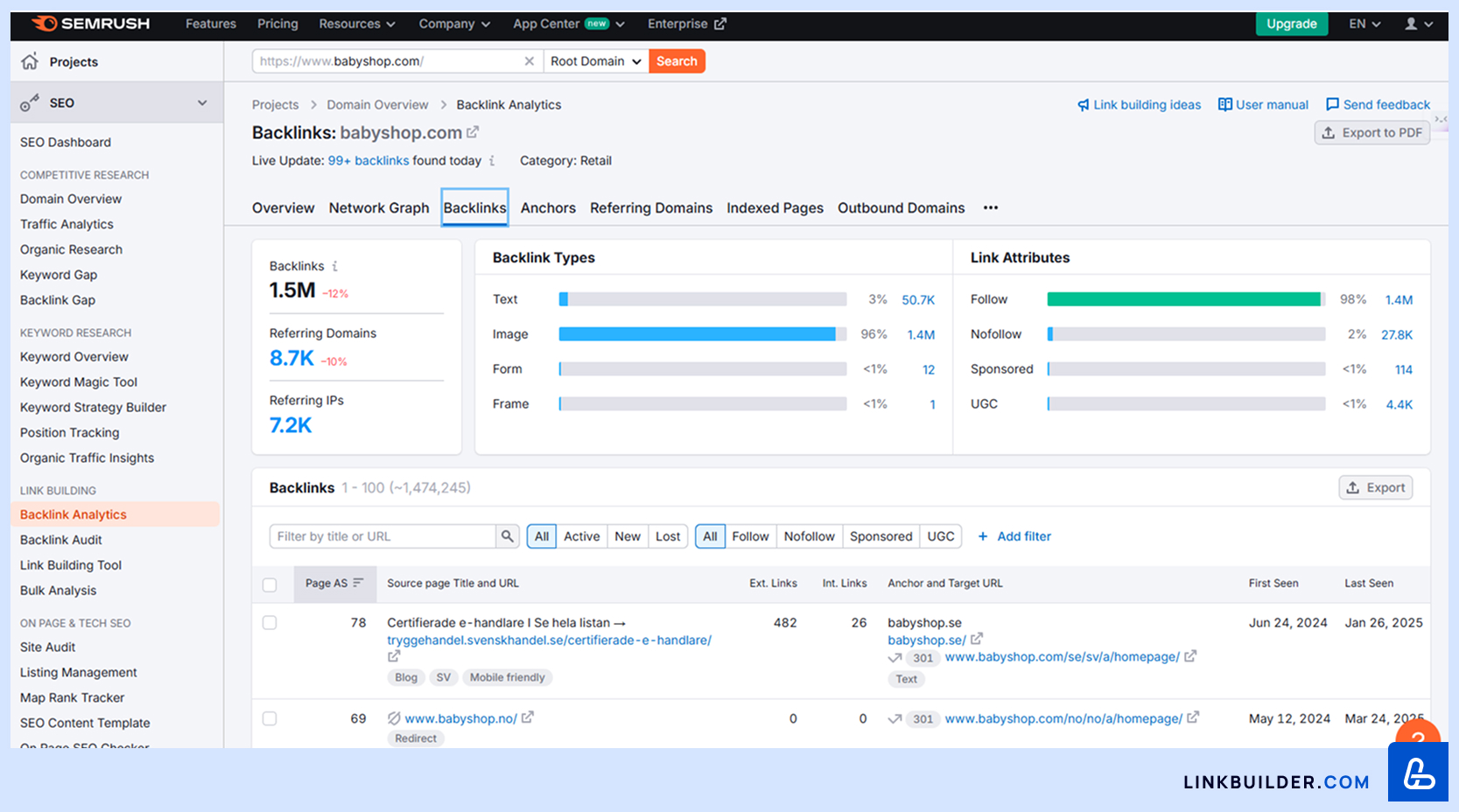Expand the App Center menu
Image resolution: width=1459 pixels, height=812 pixels.
click(x=569, y=24)
